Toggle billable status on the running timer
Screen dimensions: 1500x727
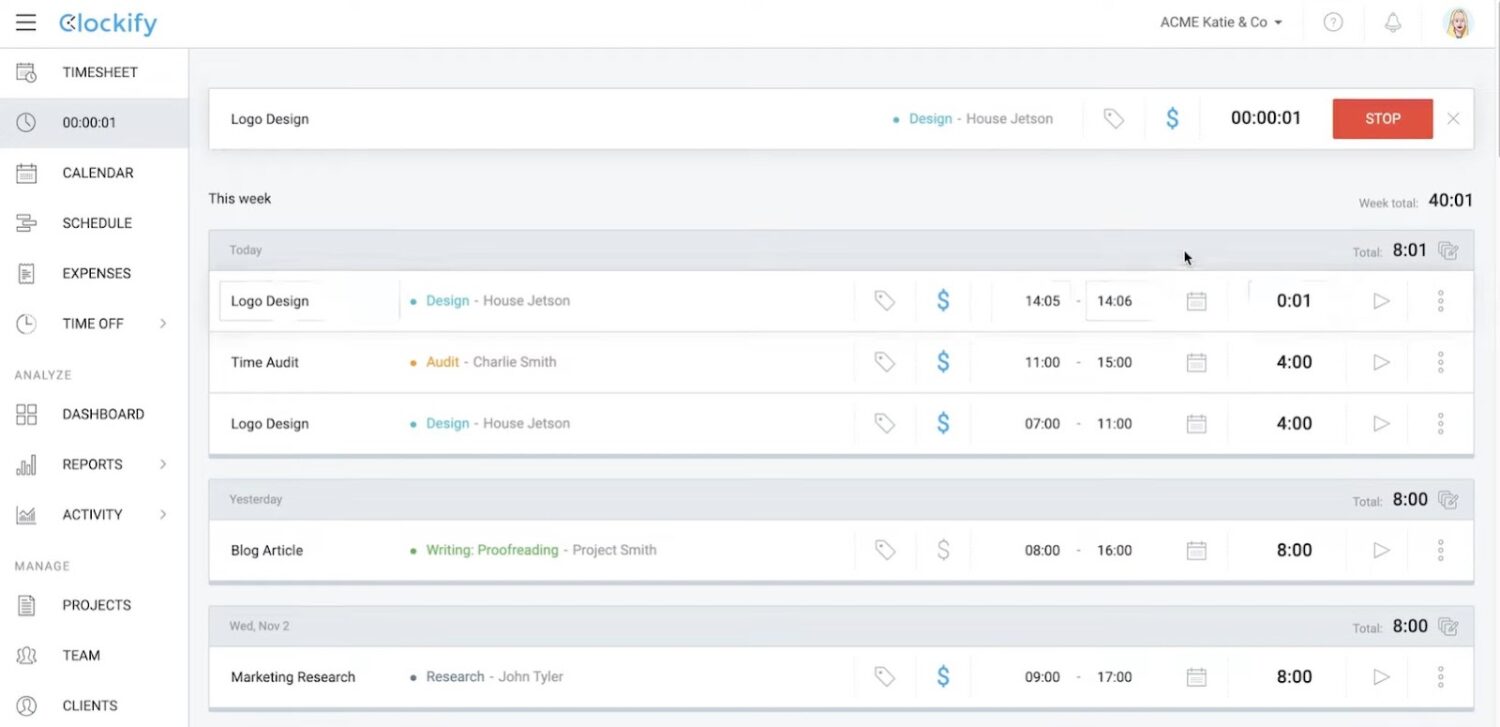pyautogui.click(x=1172, y=118)
